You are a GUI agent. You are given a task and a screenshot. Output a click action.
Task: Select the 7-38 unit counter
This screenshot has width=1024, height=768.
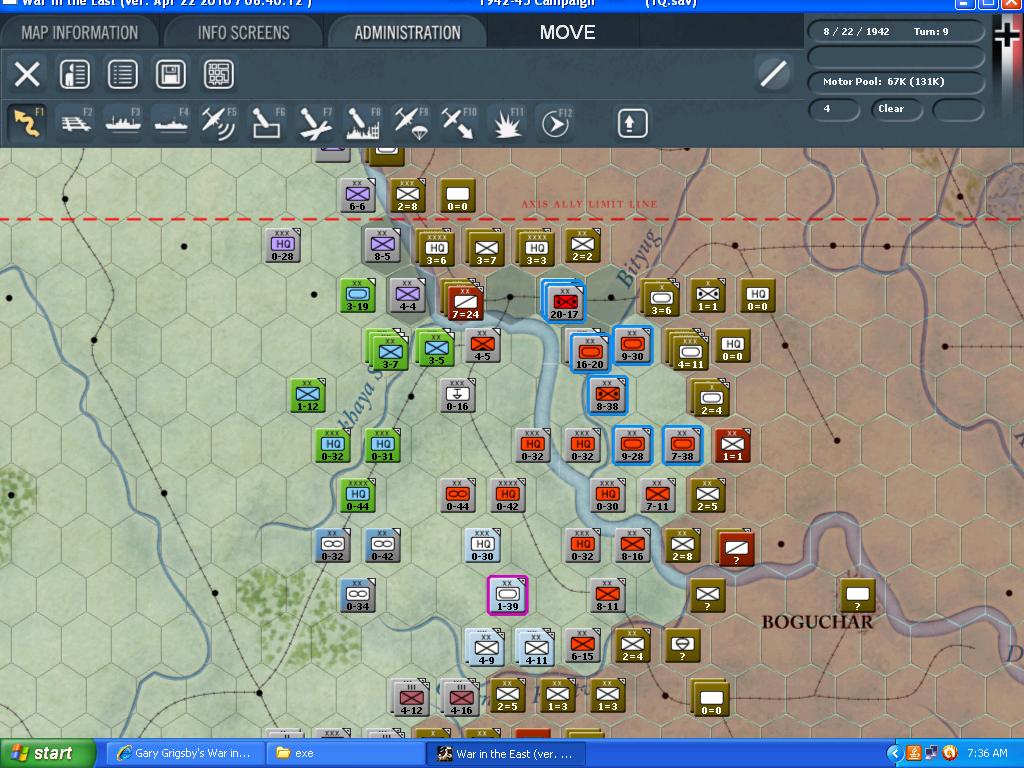(x=682, y=445)
